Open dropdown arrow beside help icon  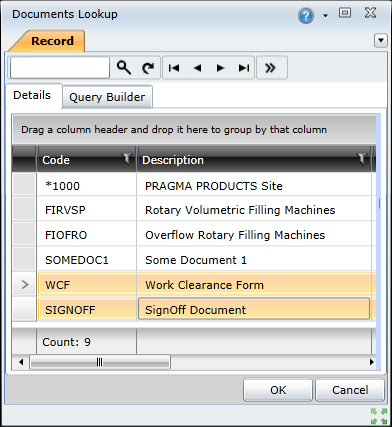pyautogui.click(x=325, y=16)
